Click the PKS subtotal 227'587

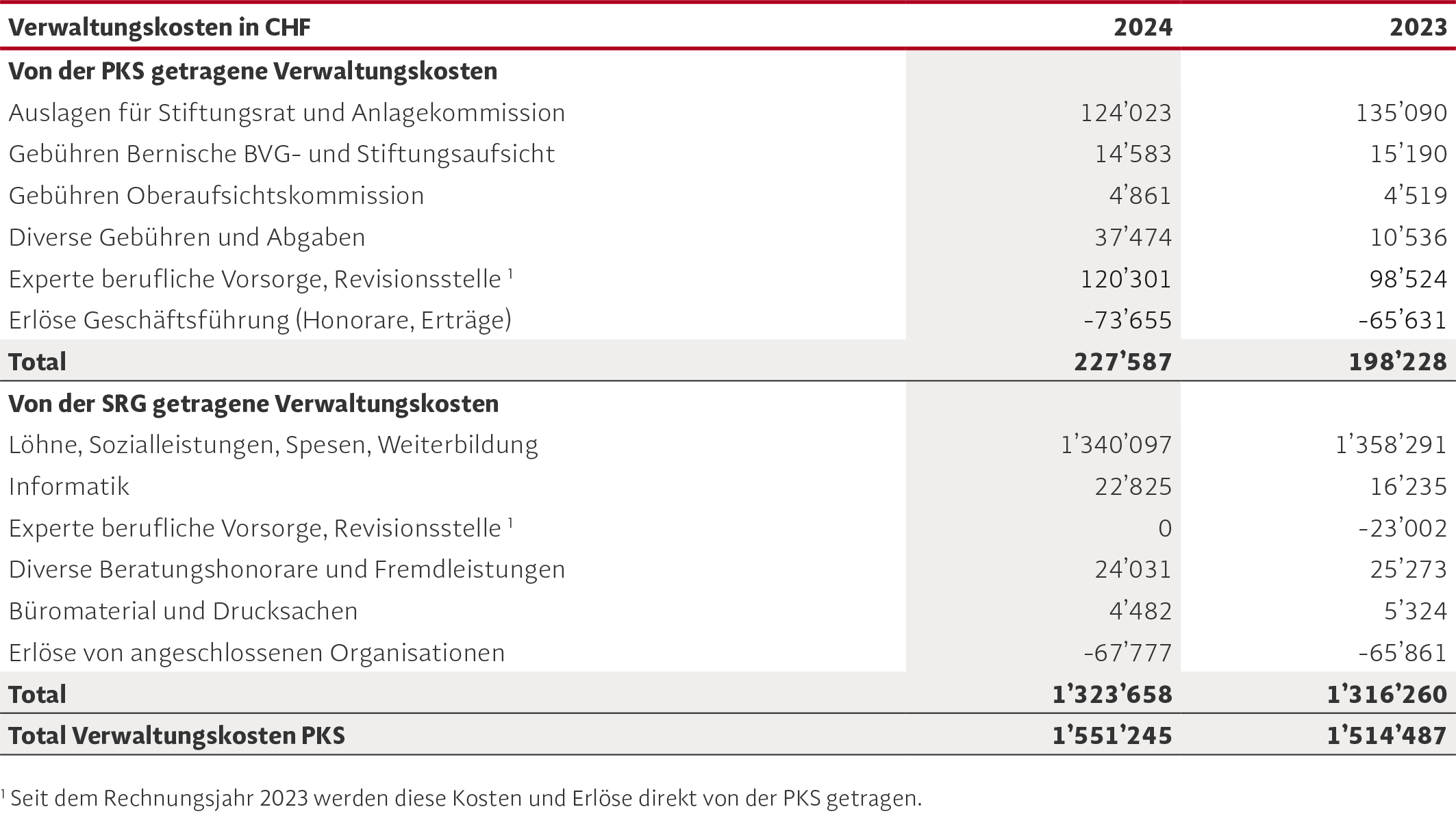(1123, 362)
